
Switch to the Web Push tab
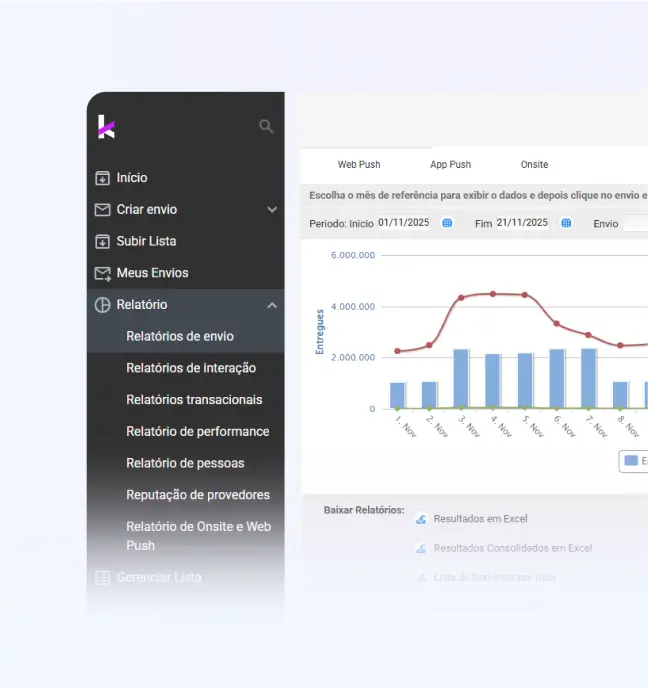click(359, 164)
